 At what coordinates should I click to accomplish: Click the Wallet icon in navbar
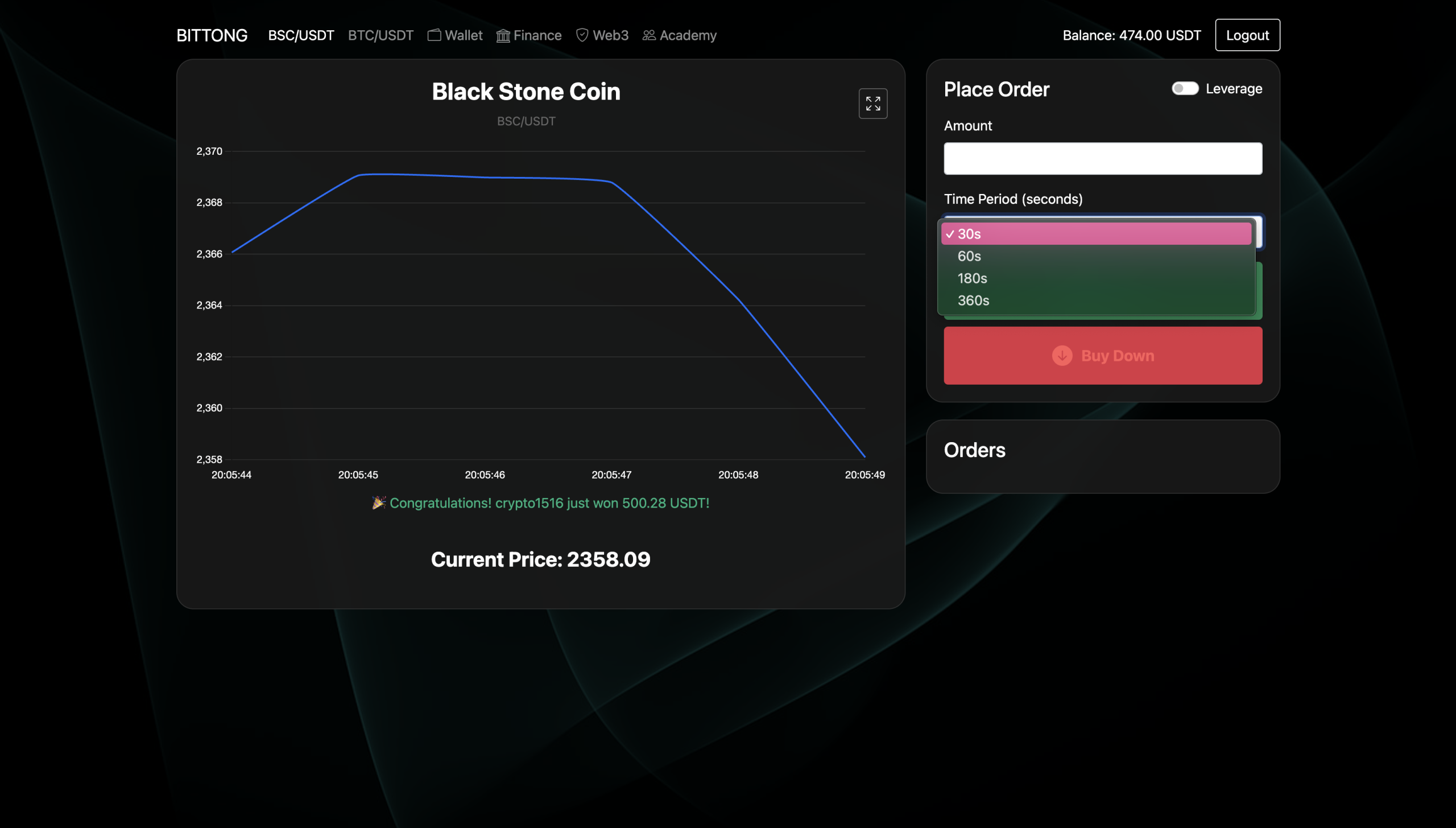(x=434, y=35)
